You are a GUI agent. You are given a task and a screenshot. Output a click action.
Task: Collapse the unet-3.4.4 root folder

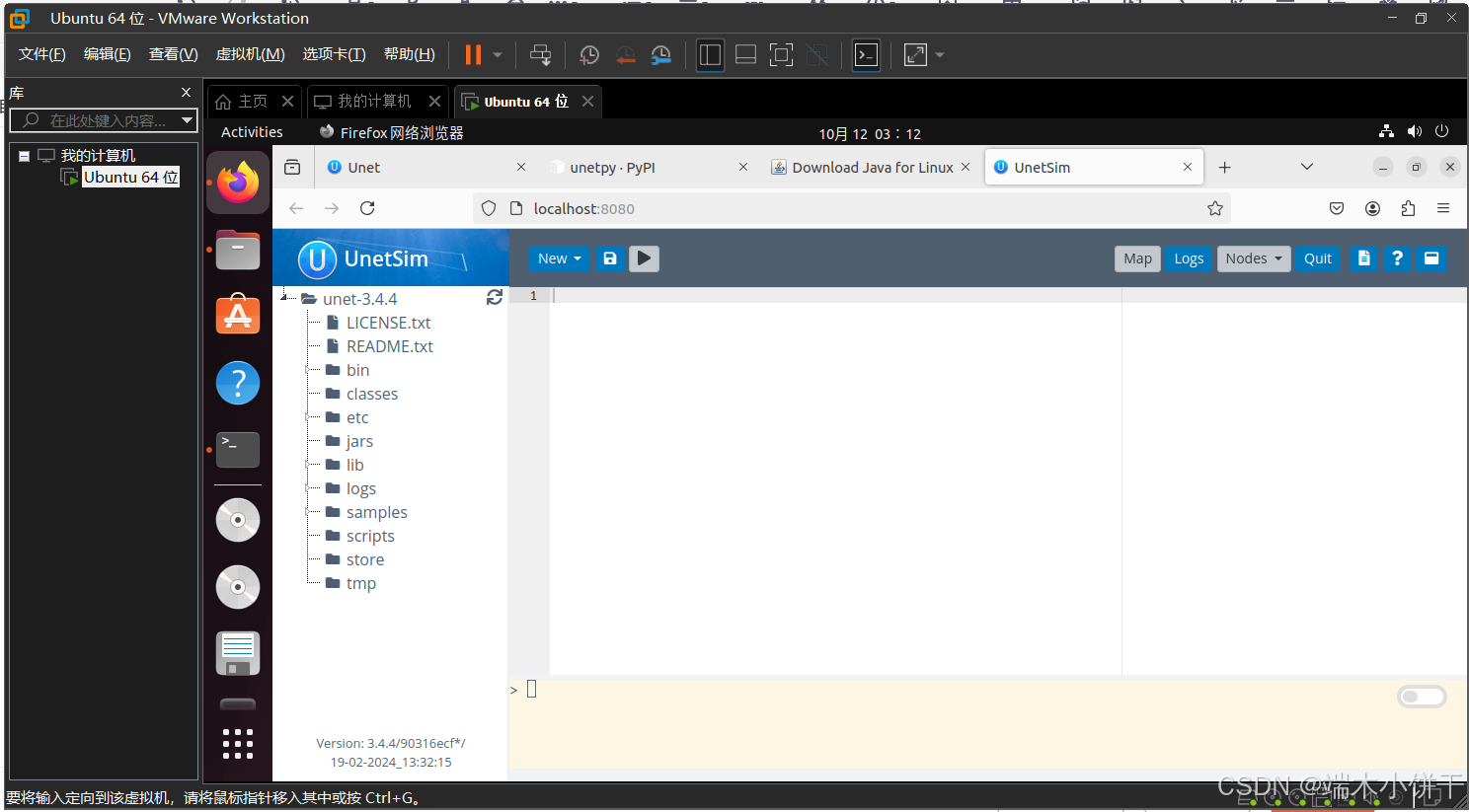coord(284,297)
